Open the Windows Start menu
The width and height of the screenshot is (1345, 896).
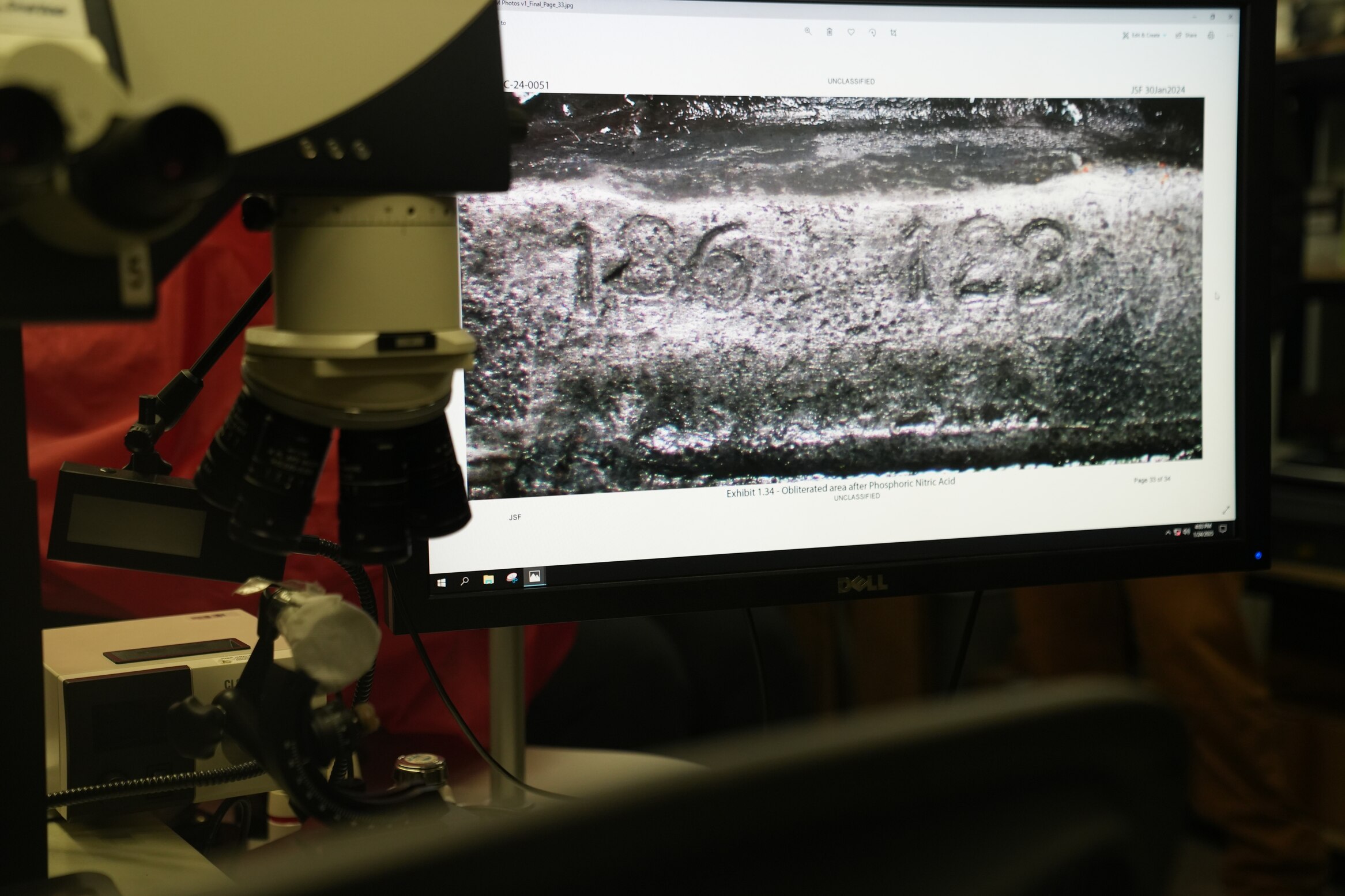(x=442, y=582)
